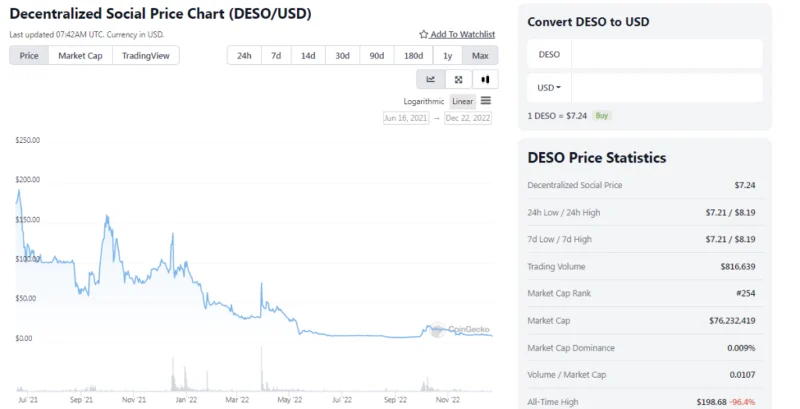
Task: Click the Volume / Market Cap label
Action: pyautogui.click(x=567, y=375)
